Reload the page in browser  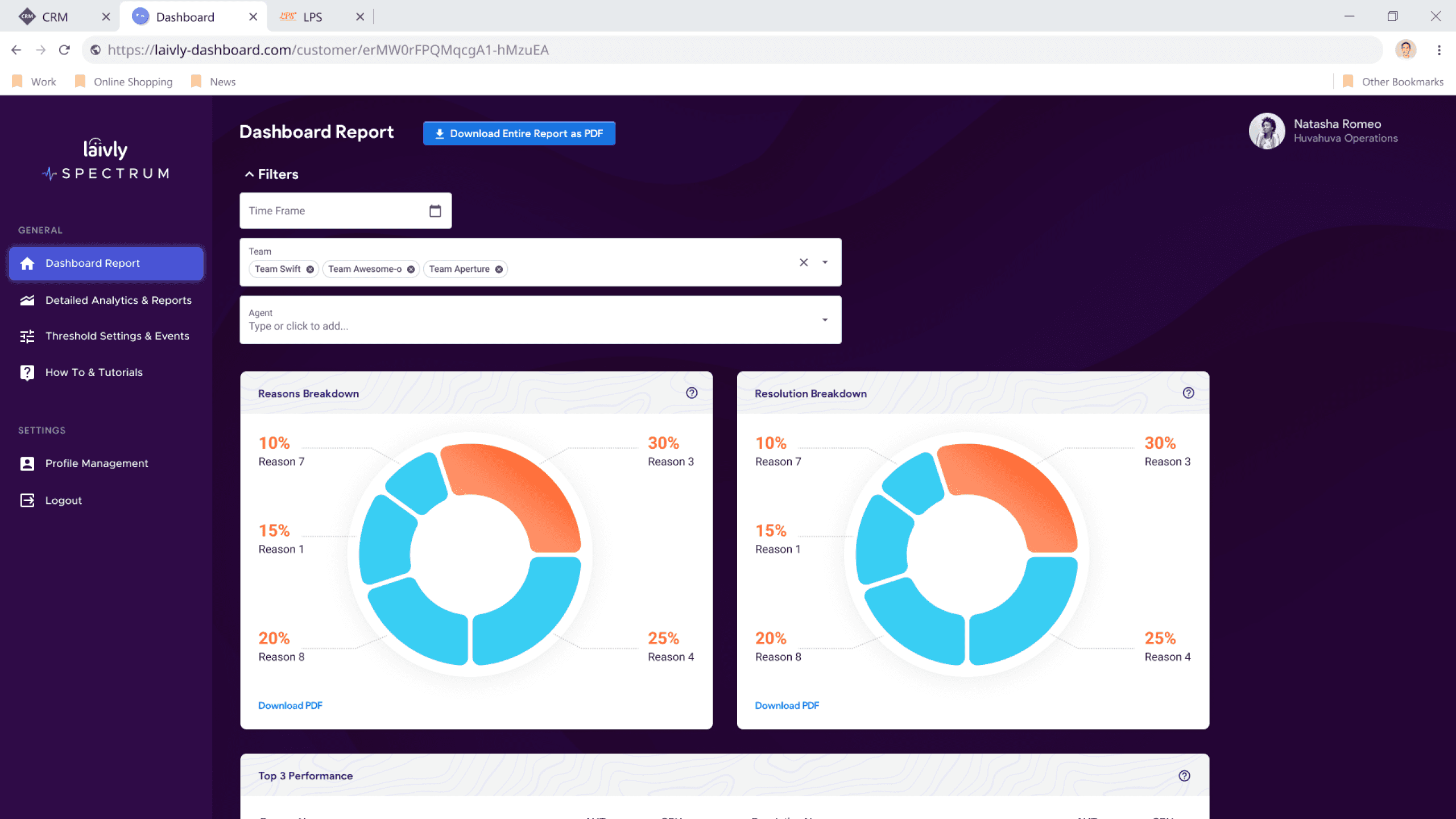pyautogui.click(x=64, y=50)
